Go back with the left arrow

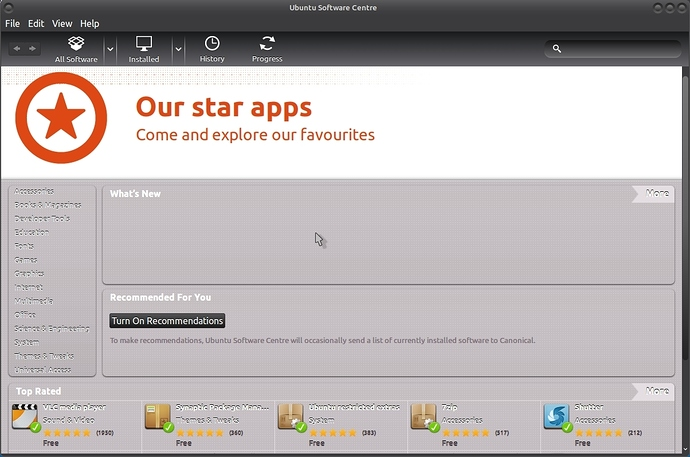click(x=17, y=48)
